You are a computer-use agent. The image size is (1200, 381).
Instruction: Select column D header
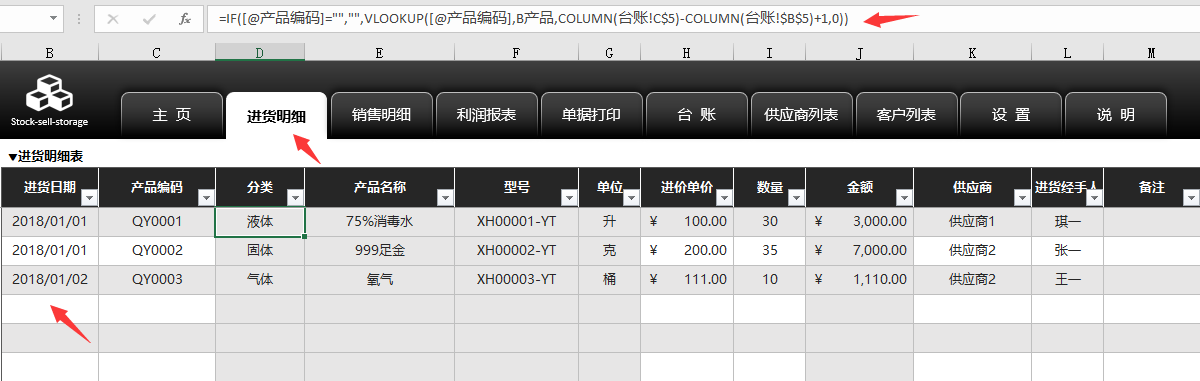(x=260, y=52)
